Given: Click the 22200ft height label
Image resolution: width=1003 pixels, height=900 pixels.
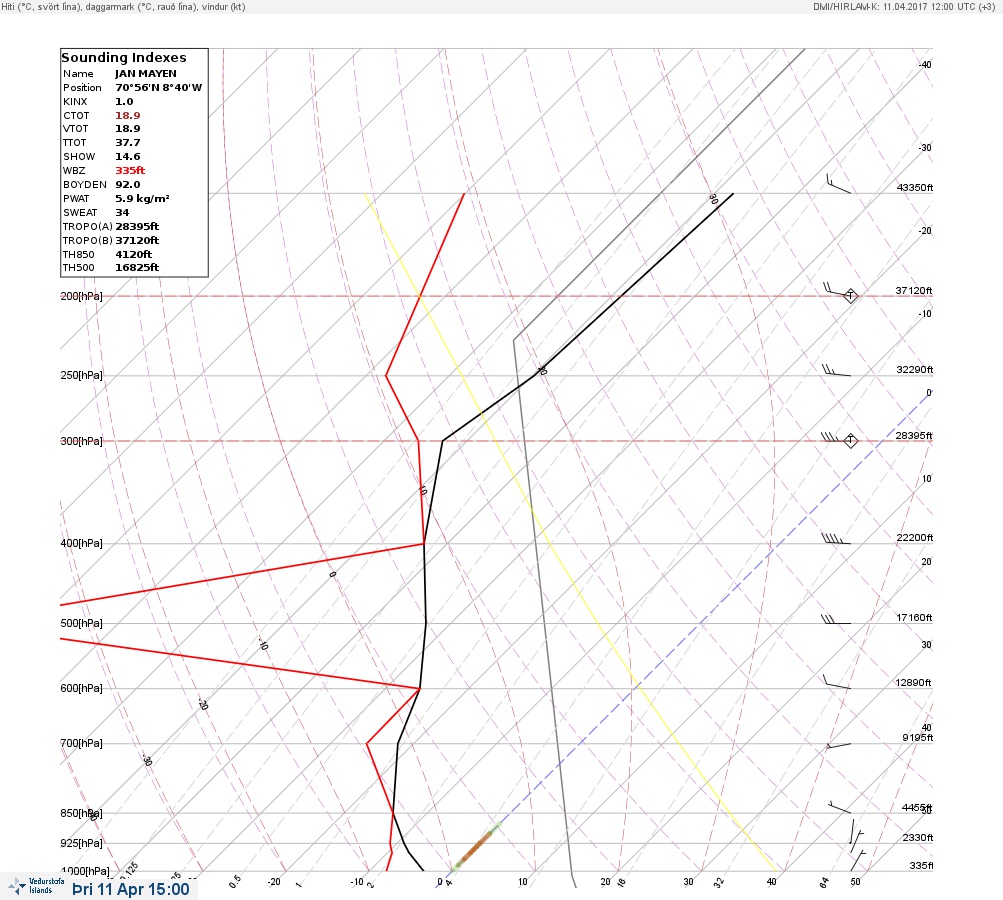Looking at the screenshot, I should (x=915, y=537).
